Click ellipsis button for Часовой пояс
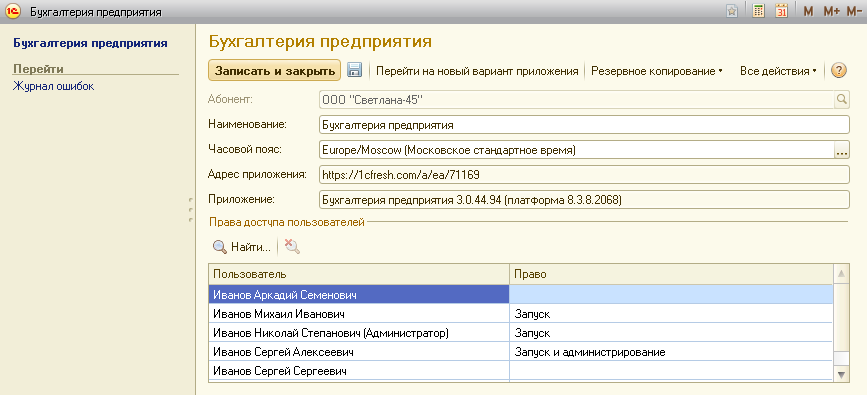Viewport: 867px width, 395px height. tap(841, 150)
